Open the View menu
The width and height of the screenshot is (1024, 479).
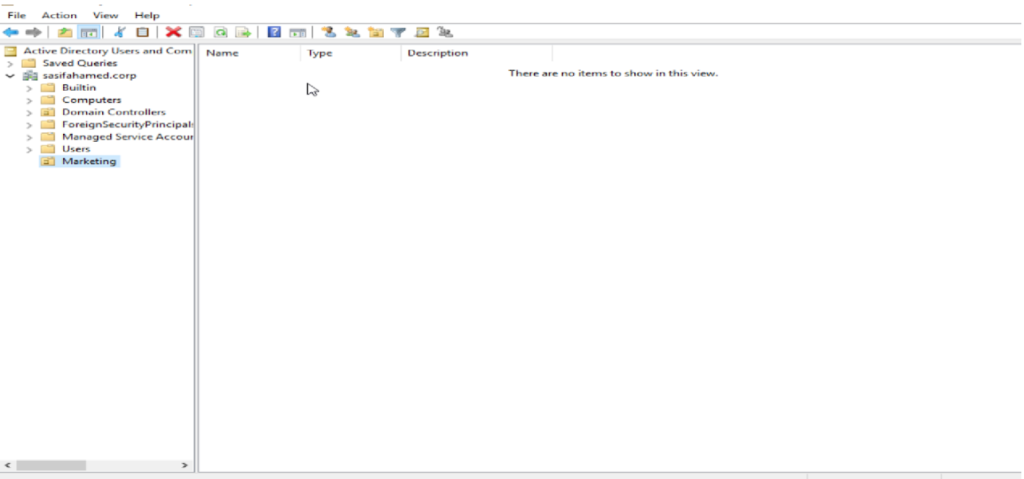click(x=105, y=16)
